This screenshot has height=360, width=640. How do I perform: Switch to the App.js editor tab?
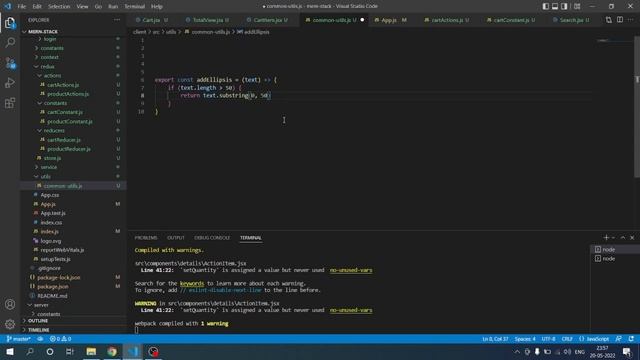[x=390, y=20]
